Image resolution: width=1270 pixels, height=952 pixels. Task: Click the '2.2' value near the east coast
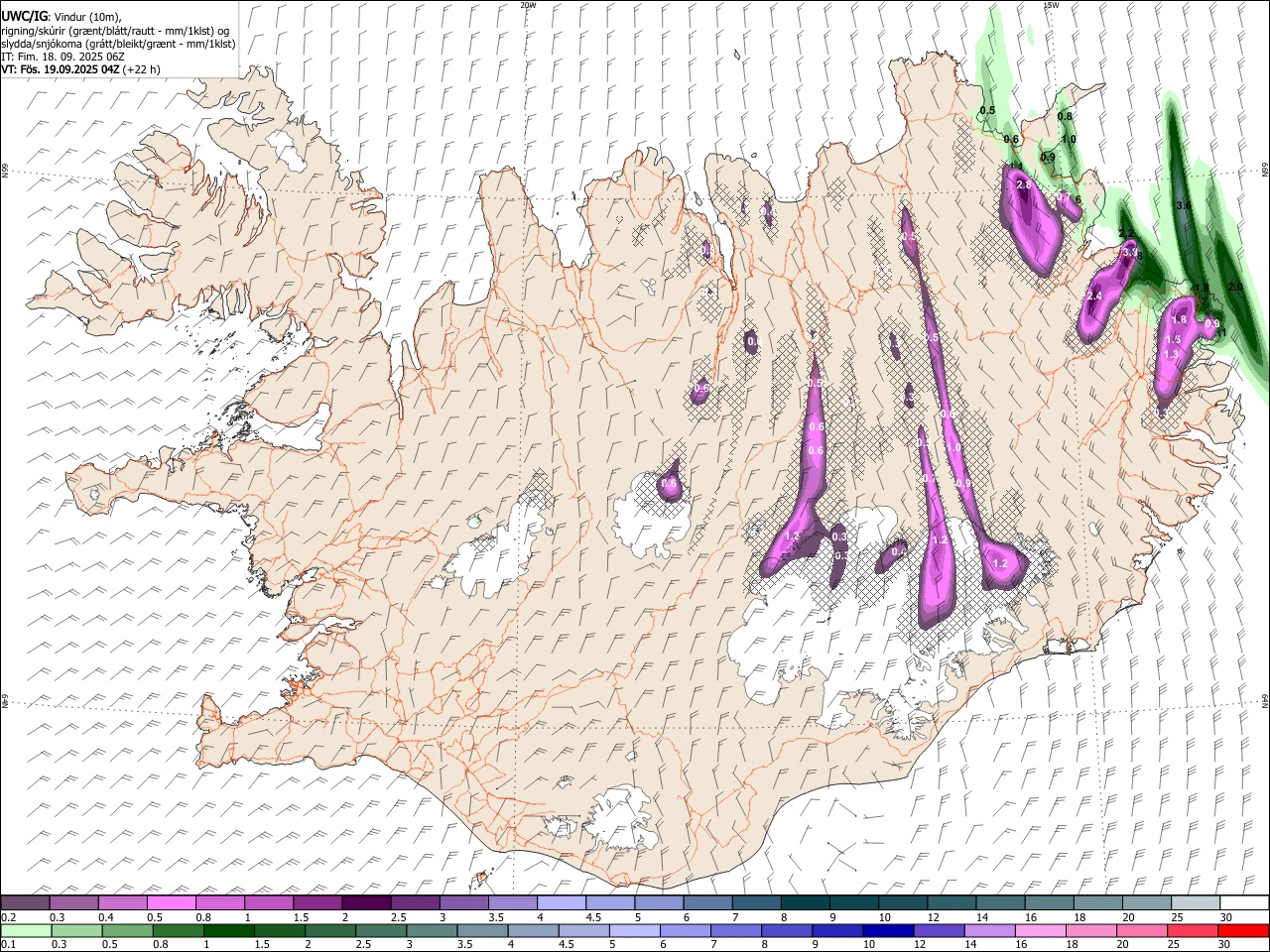tap(1126, 234)
